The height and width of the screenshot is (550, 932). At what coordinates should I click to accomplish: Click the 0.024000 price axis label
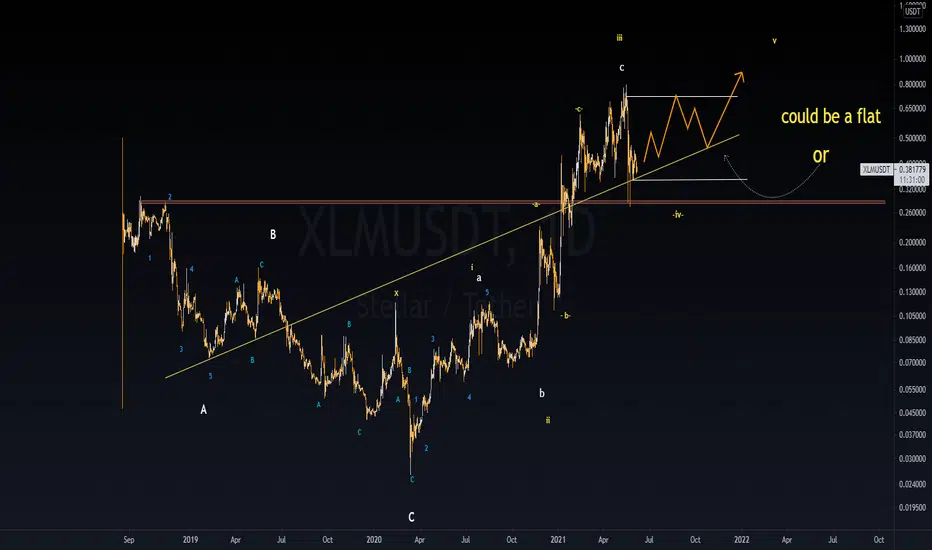tap(912, 484)
